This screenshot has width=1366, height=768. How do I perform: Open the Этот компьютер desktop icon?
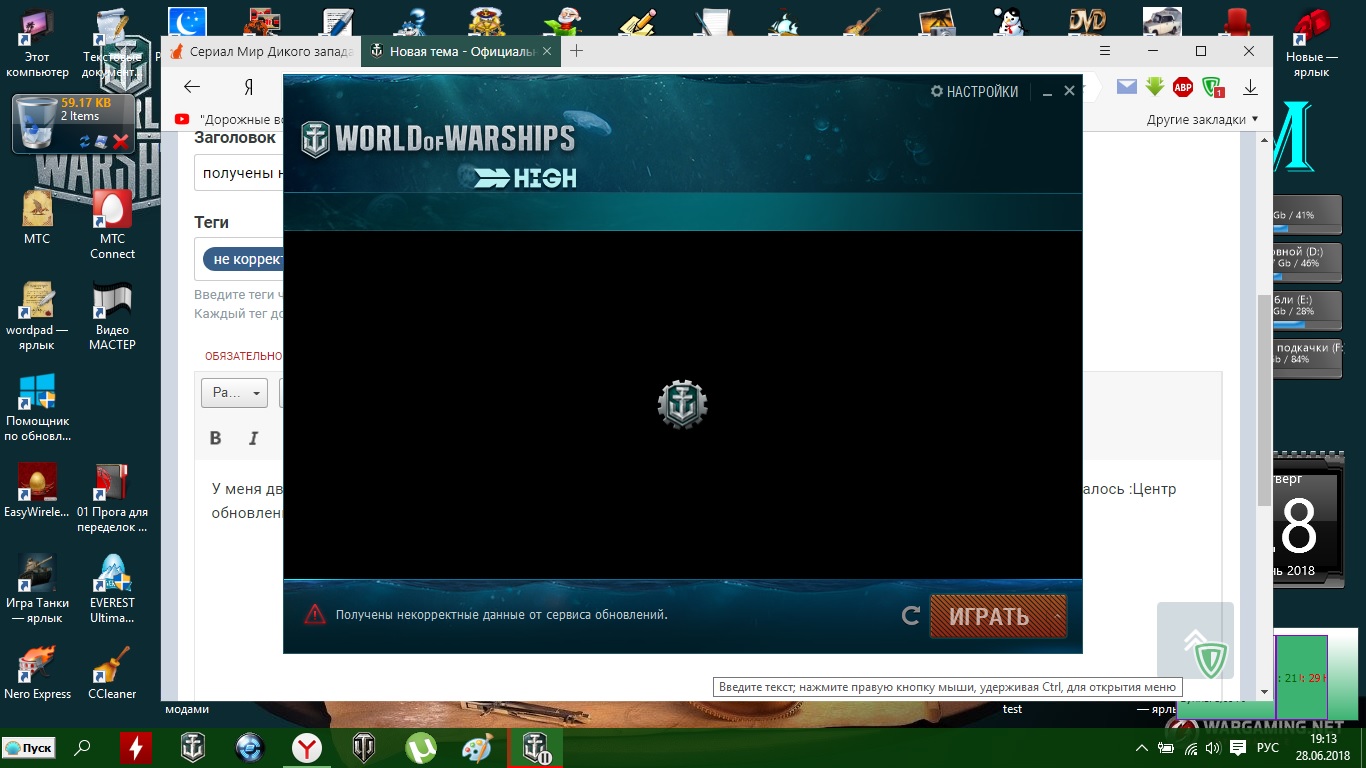[x=37, y=45]
